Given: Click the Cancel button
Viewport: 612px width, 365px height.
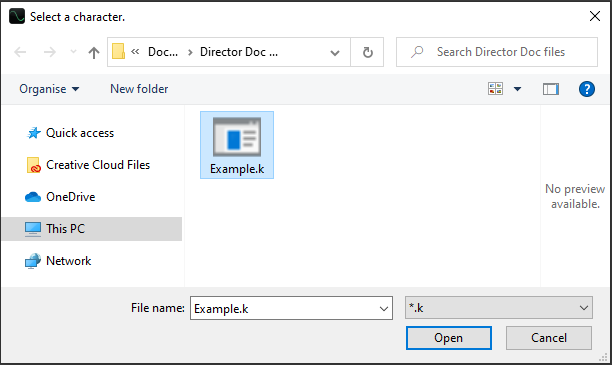Looking at the screenshot, I should 549,338.
